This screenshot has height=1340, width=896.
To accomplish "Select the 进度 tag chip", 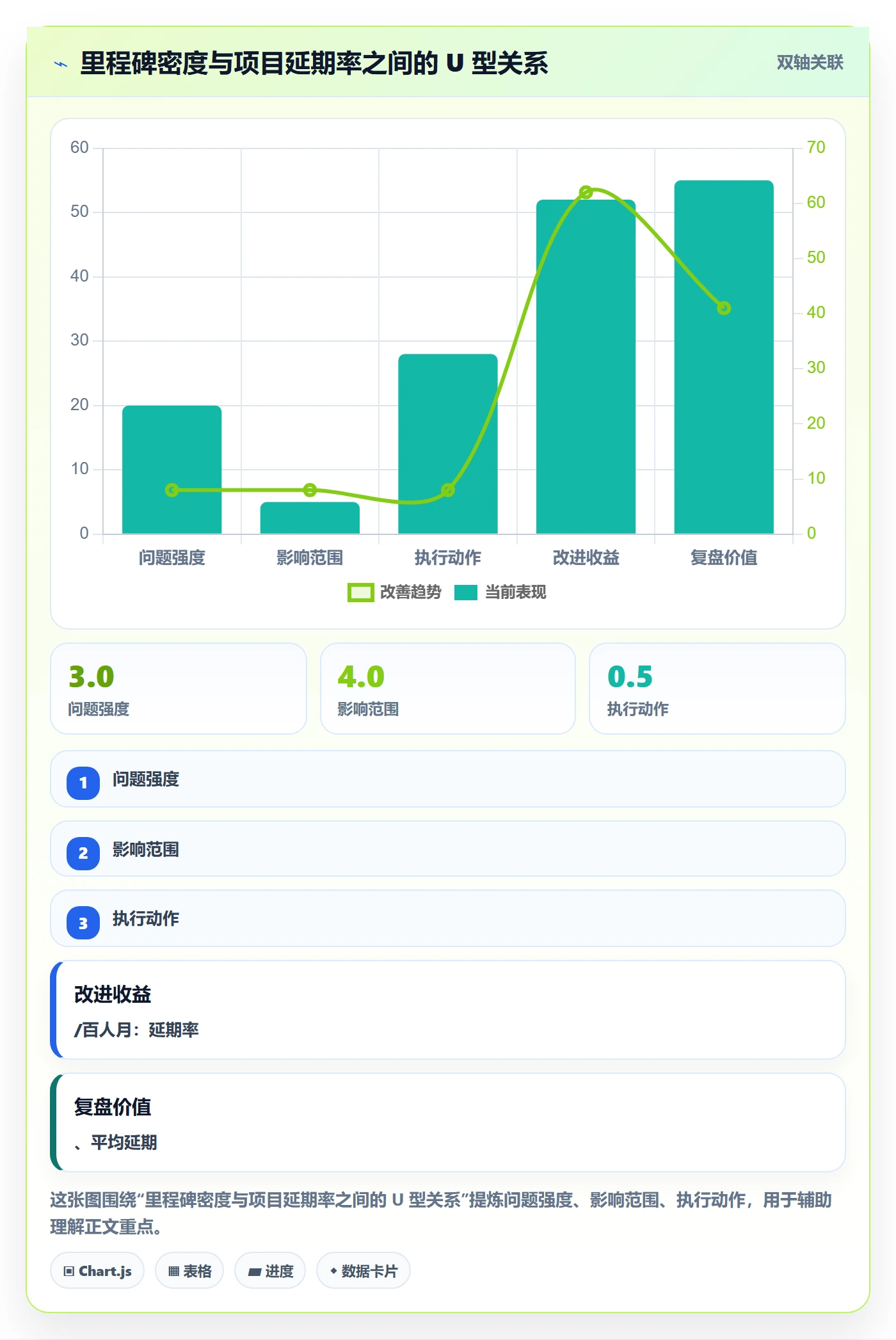I will point(270,1271).
